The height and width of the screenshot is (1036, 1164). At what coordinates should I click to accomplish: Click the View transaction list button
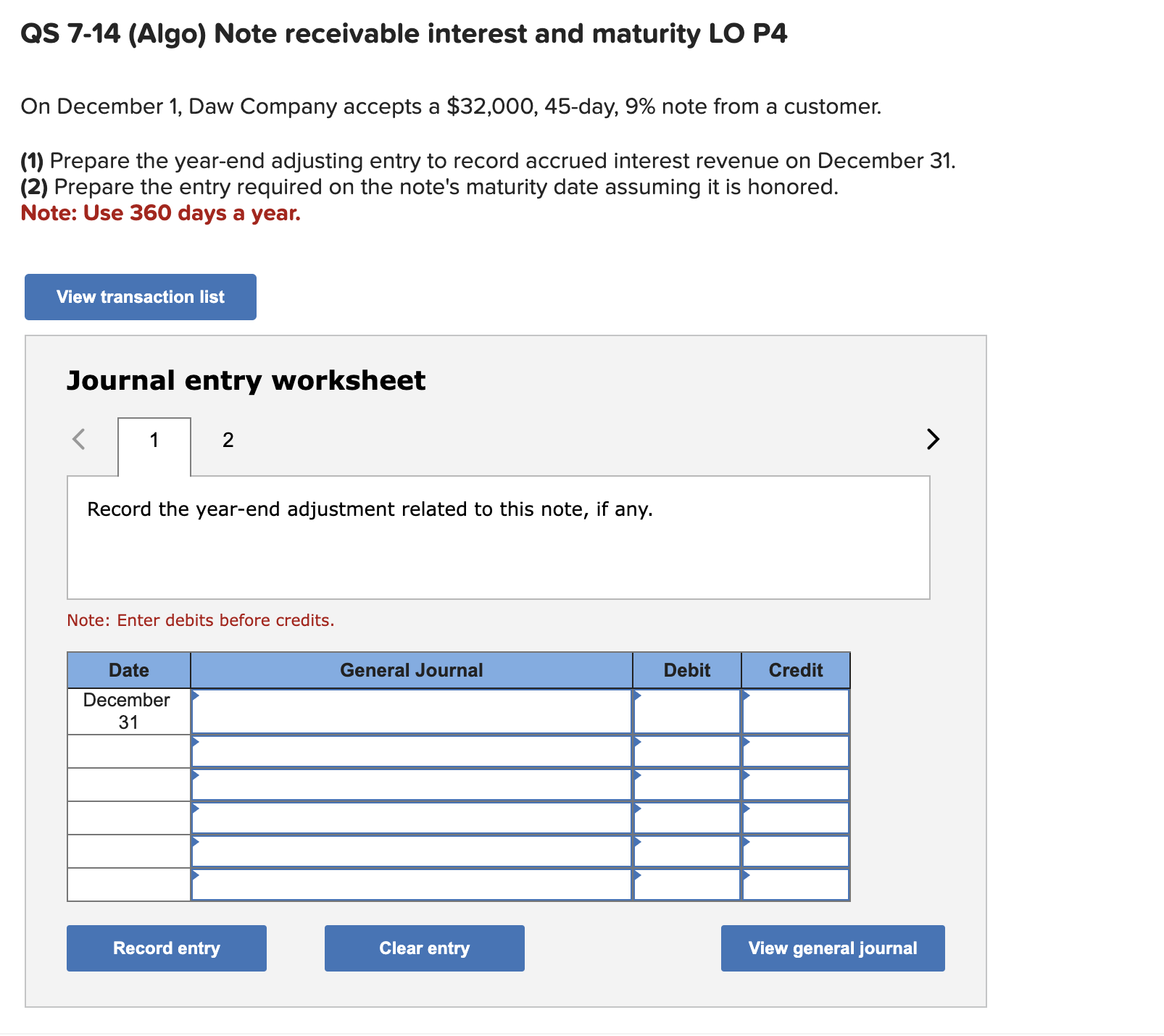140,296
